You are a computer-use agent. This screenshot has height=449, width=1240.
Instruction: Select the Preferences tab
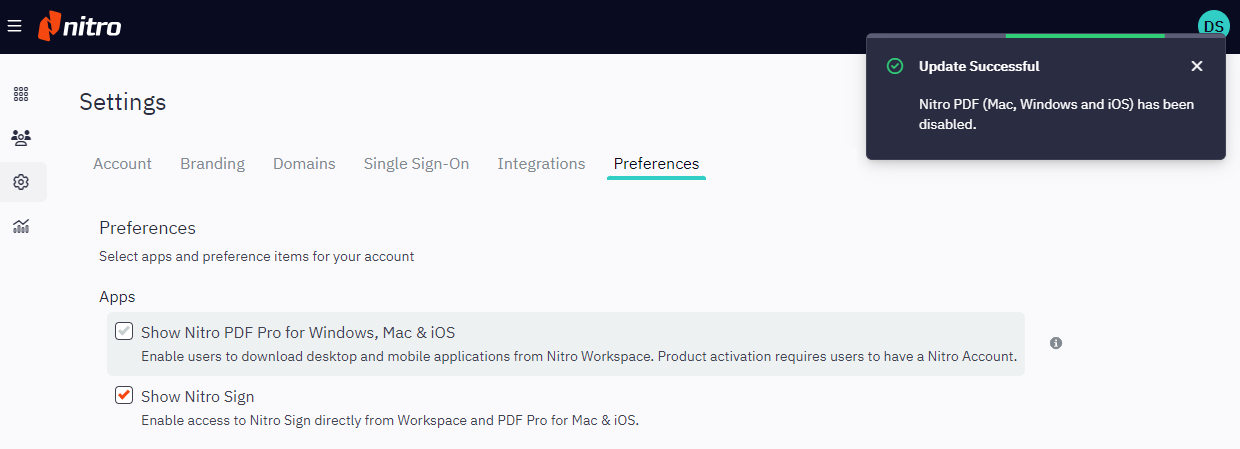click(x=656, y=164)
